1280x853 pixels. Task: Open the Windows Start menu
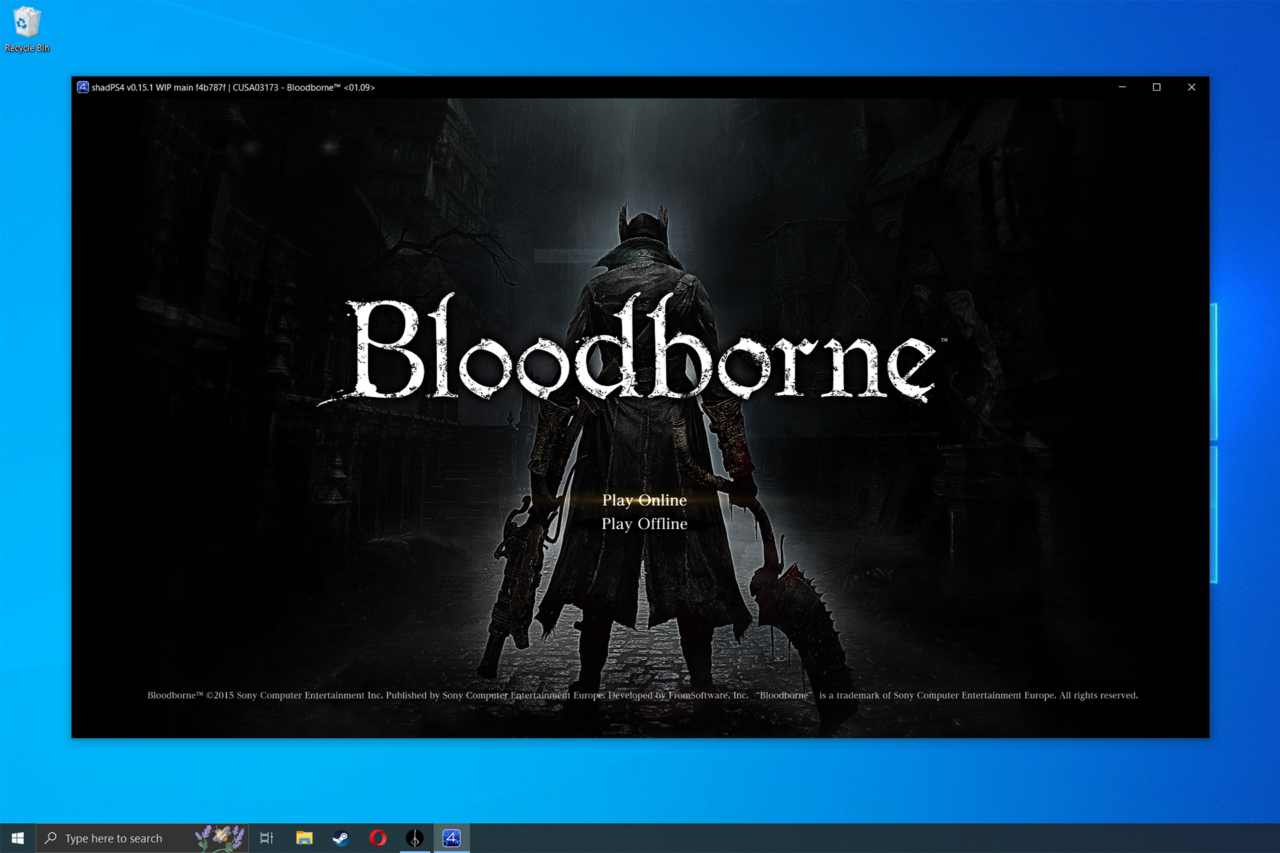(x=17, y=838)
